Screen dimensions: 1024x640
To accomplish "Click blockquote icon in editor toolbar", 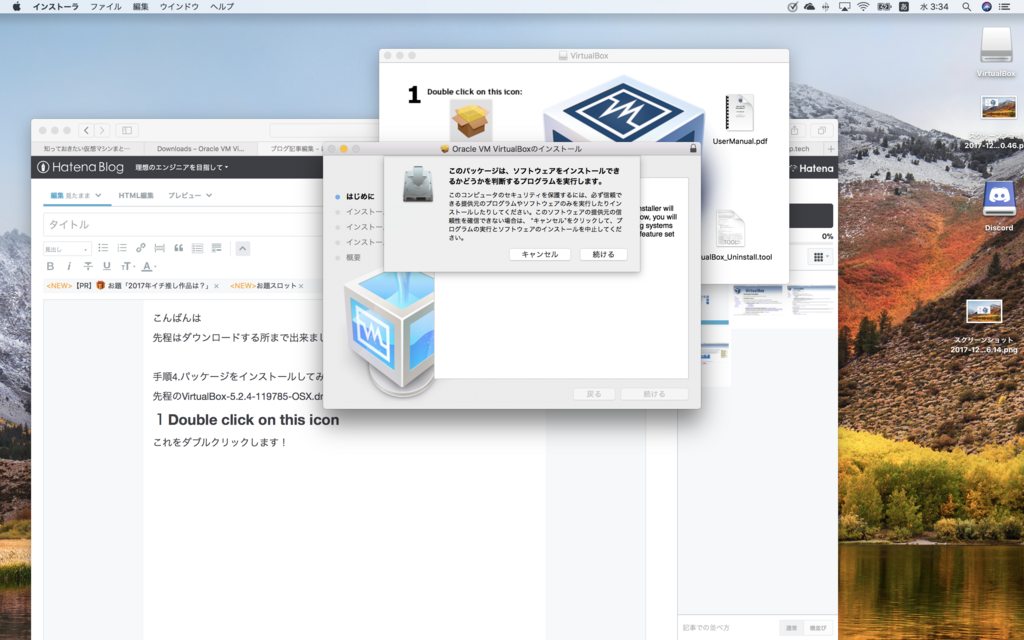I will tap(178, 248).
